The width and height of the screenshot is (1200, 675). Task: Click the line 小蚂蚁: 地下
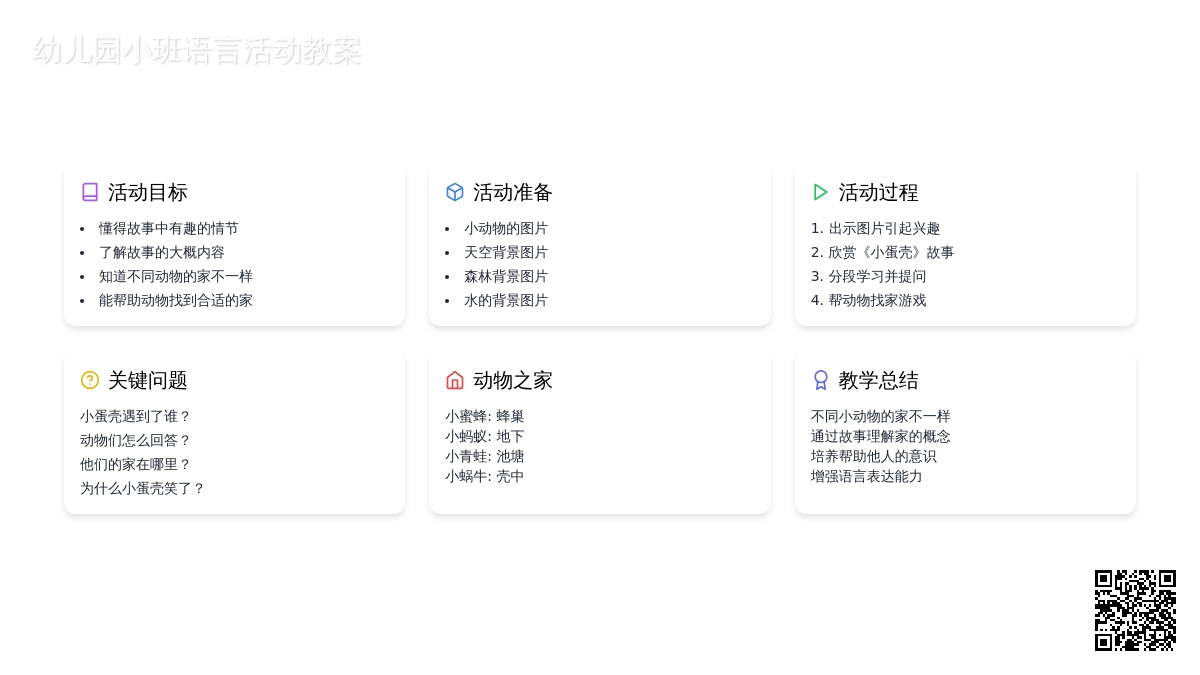click(x=485, y=436)
